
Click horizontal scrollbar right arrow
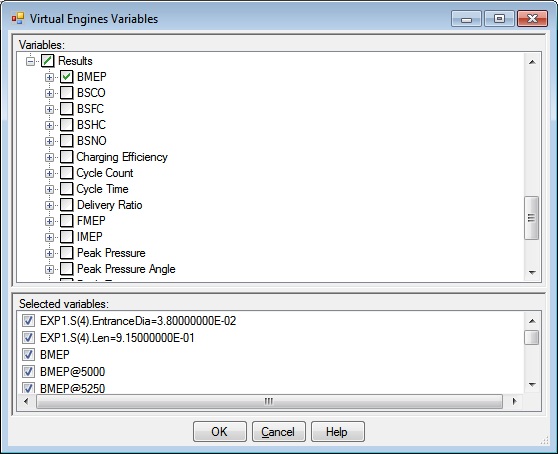click(514, 401)
